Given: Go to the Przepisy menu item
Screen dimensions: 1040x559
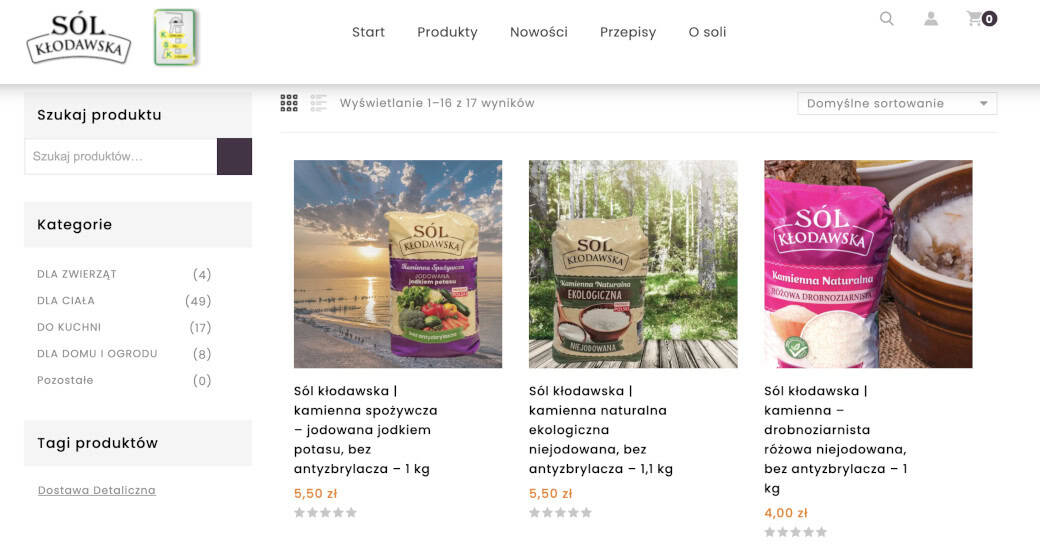Looking at the screenshot, I should (628, 32).
